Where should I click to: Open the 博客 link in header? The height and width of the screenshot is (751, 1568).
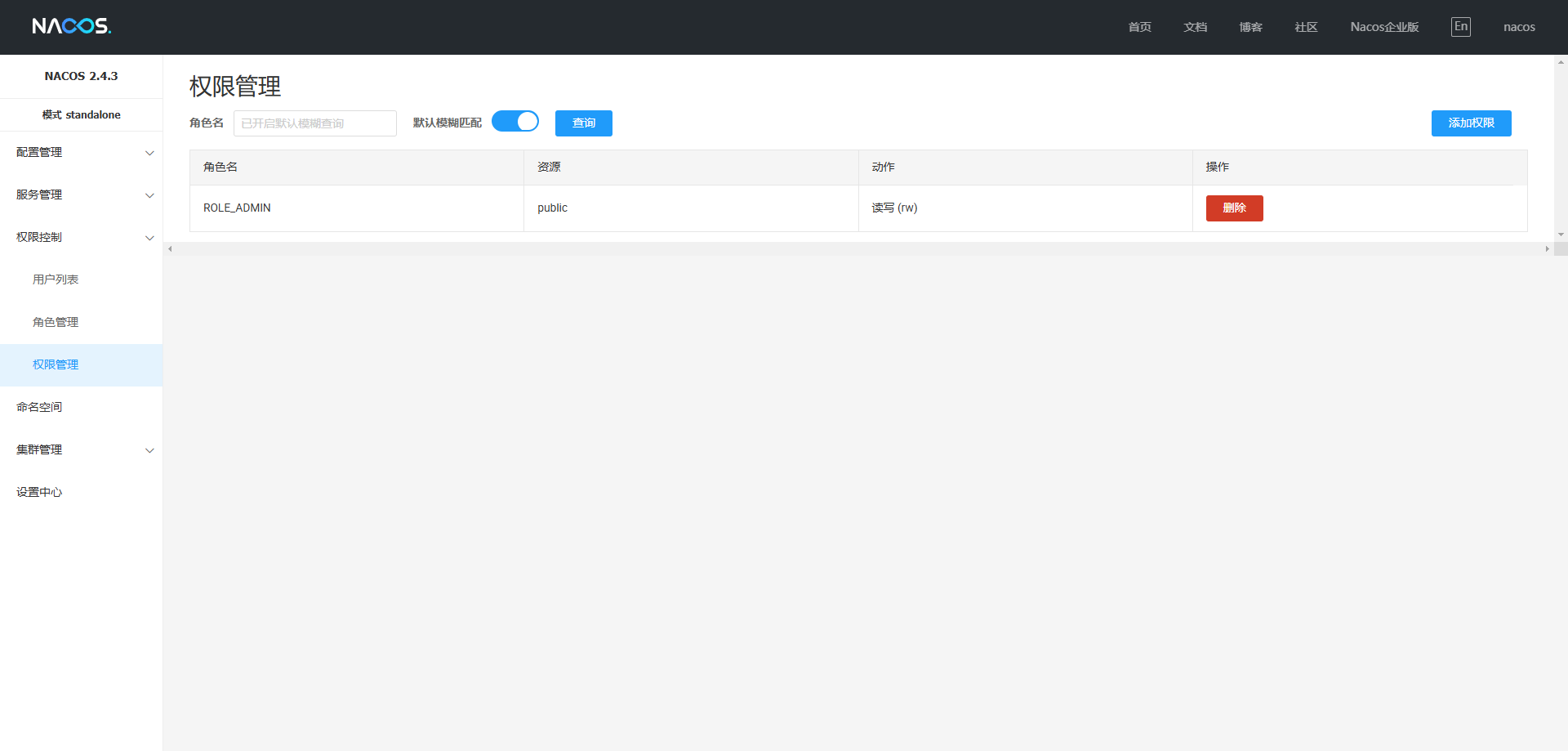[x=1251, y=27]
